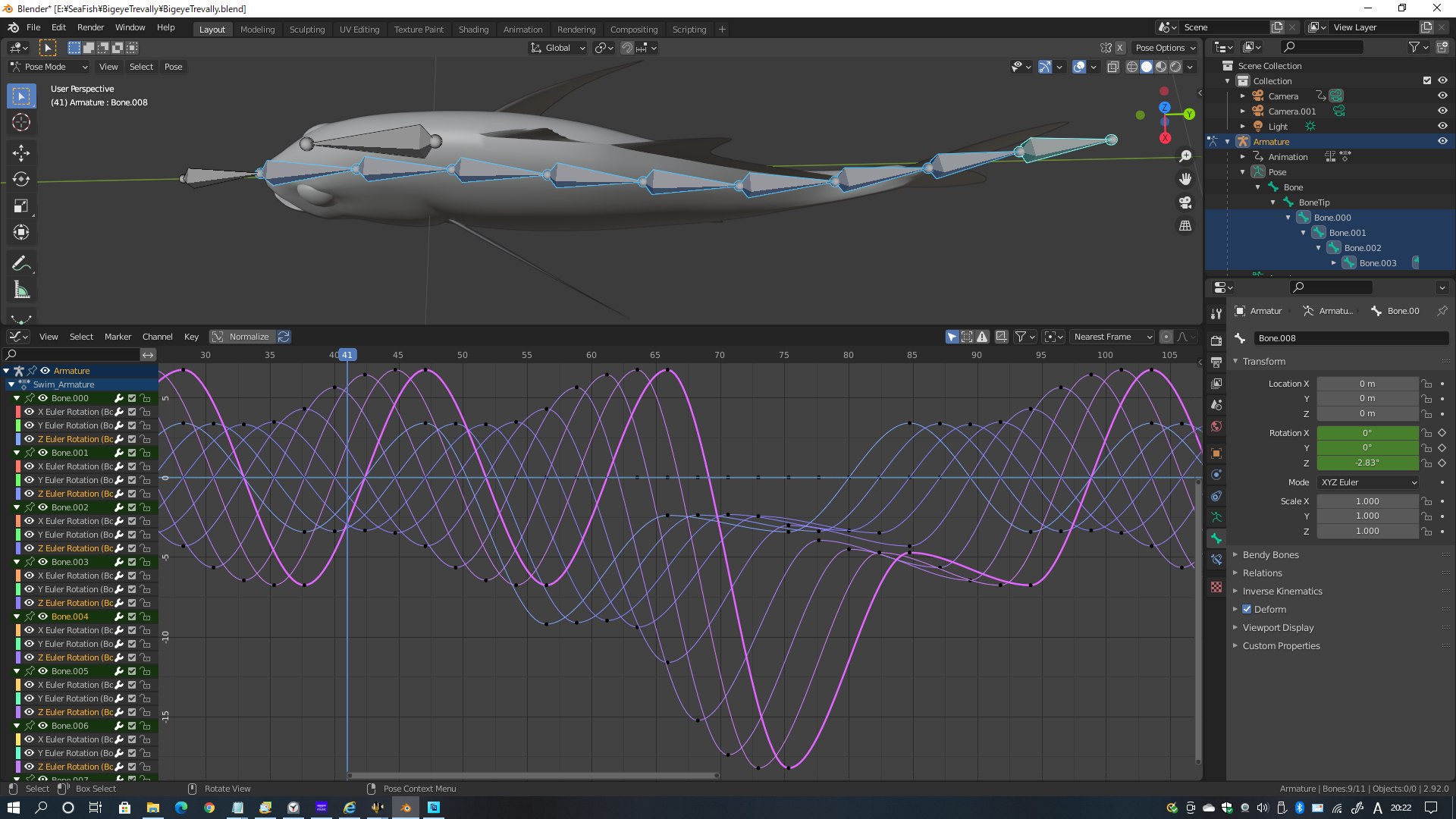The height and width of the screenshot is (819, 1456).
Task: Select the Annotate tool
Action: (21, 263)
